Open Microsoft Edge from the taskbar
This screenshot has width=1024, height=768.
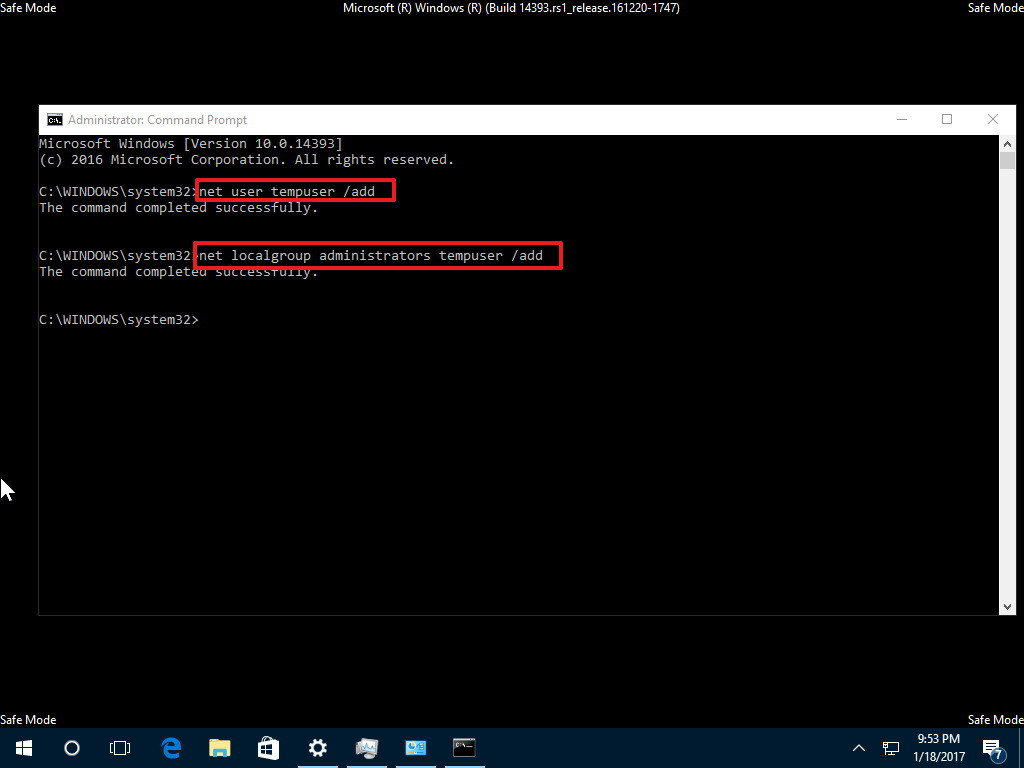click(x=170, y=747)
